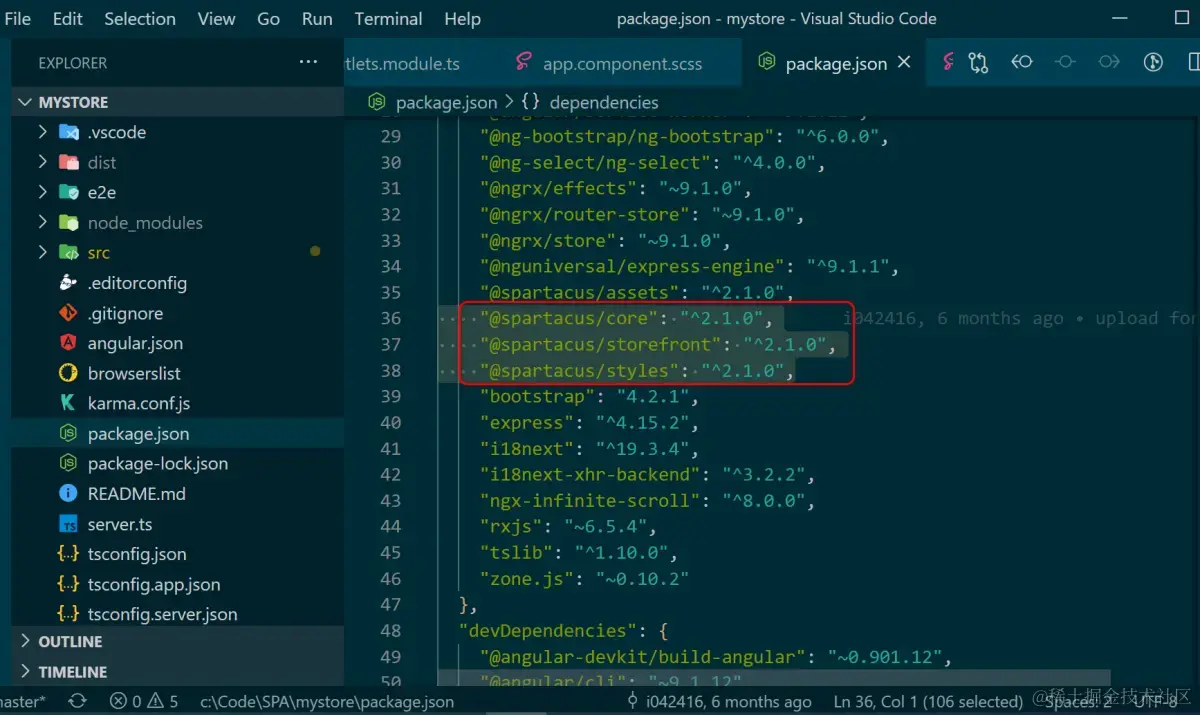Click file path c:\Code\SPA\mystore\package.json in status bar

[327, 702]
